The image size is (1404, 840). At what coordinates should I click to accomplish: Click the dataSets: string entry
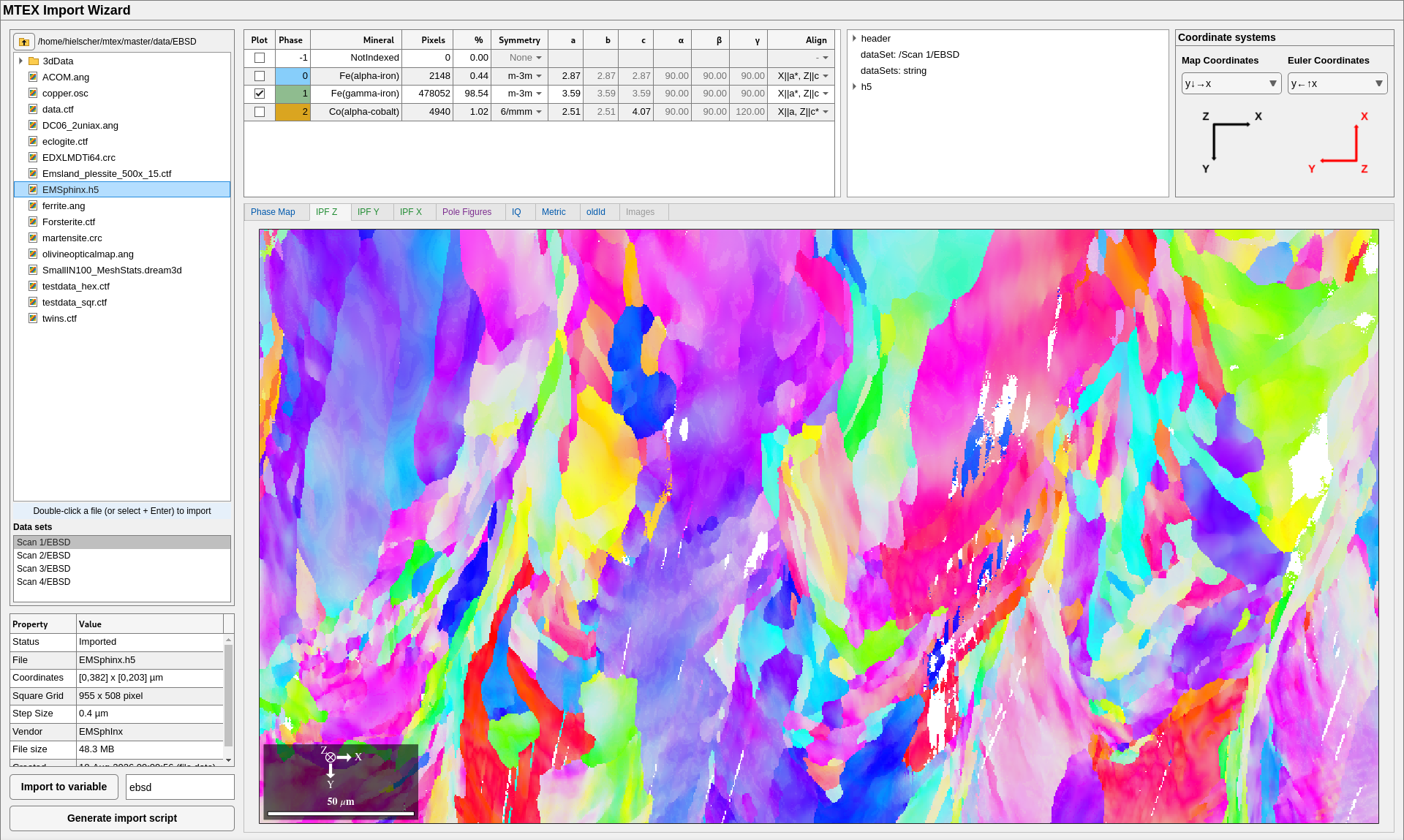(x=894, y=71)
